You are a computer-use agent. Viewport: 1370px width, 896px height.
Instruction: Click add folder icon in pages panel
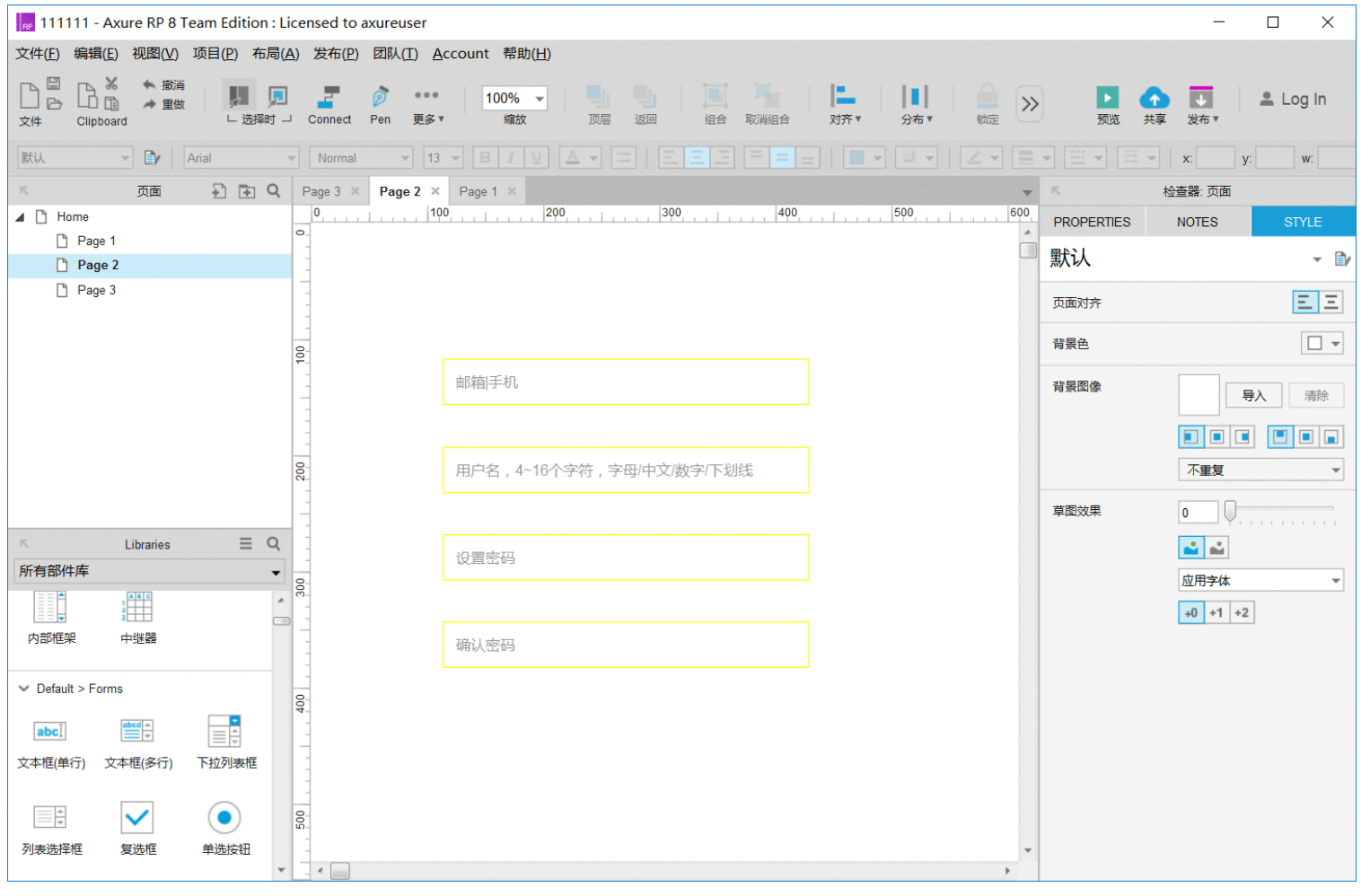247,190
